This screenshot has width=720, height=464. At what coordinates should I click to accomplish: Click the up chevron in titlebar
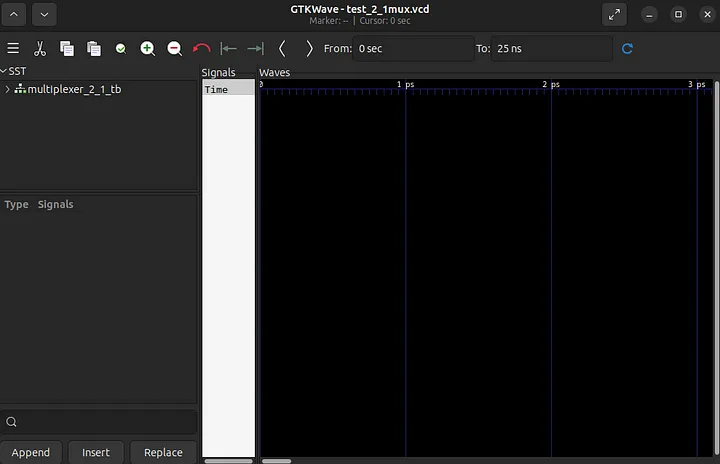coord(14,14)
